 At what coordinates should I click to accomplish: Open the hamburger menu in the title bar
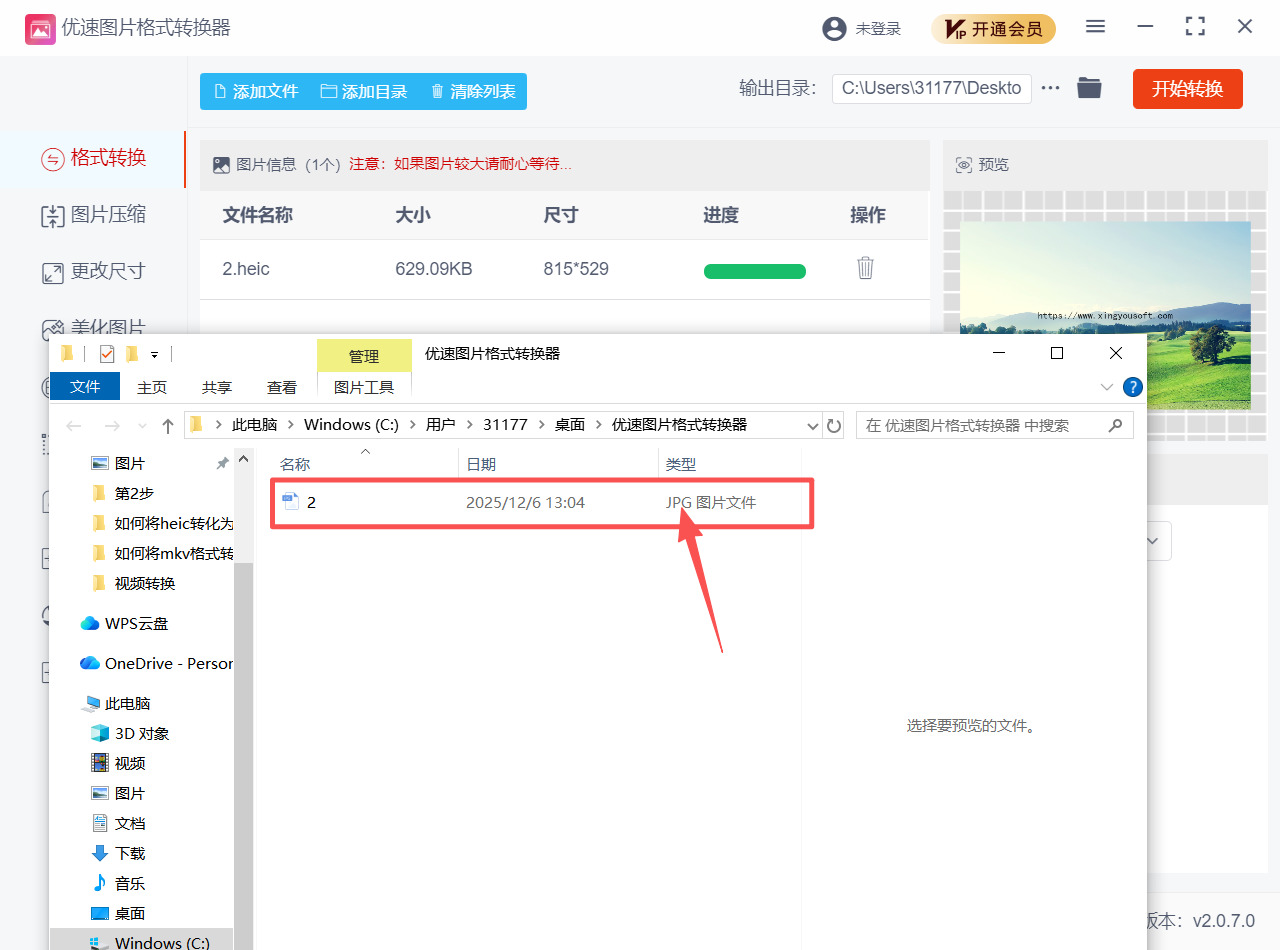[x=1095, y=27]
